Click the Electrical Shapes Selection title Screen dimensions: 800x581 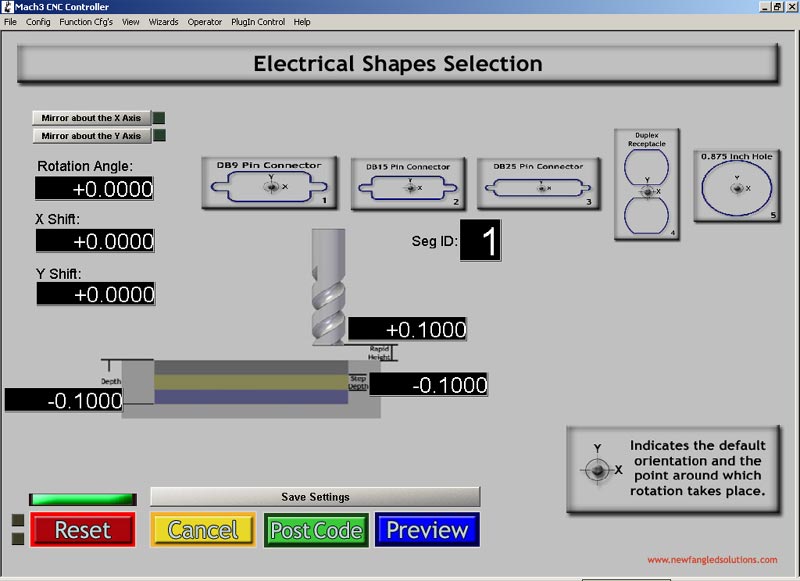click(398, 64)
